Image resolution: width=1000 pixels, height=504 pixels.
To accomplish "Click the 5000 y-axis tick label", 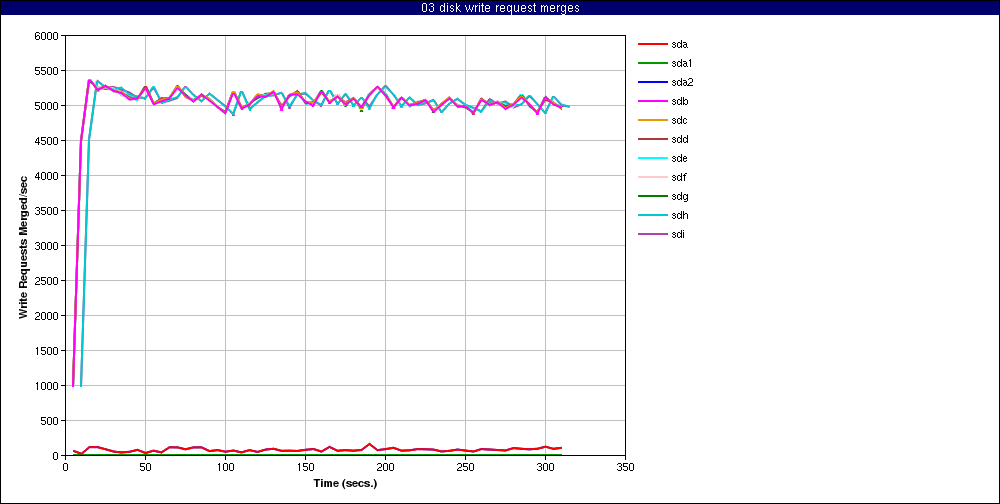I will pos(48,106).
